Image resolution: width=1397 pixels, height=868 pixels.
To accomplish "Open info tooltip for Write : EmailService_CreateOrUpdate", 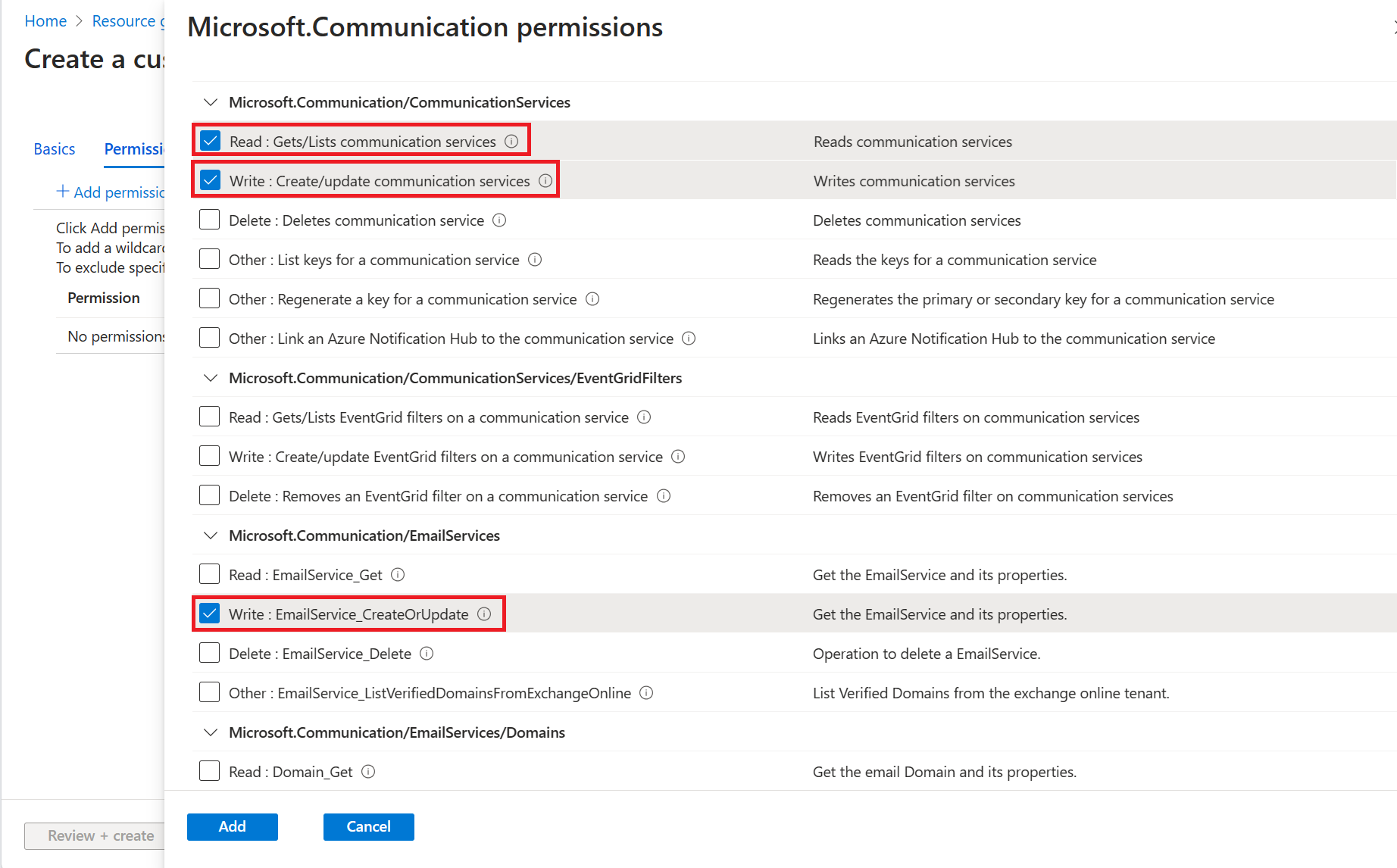I will pyautogui.click(x=484, y=614).
